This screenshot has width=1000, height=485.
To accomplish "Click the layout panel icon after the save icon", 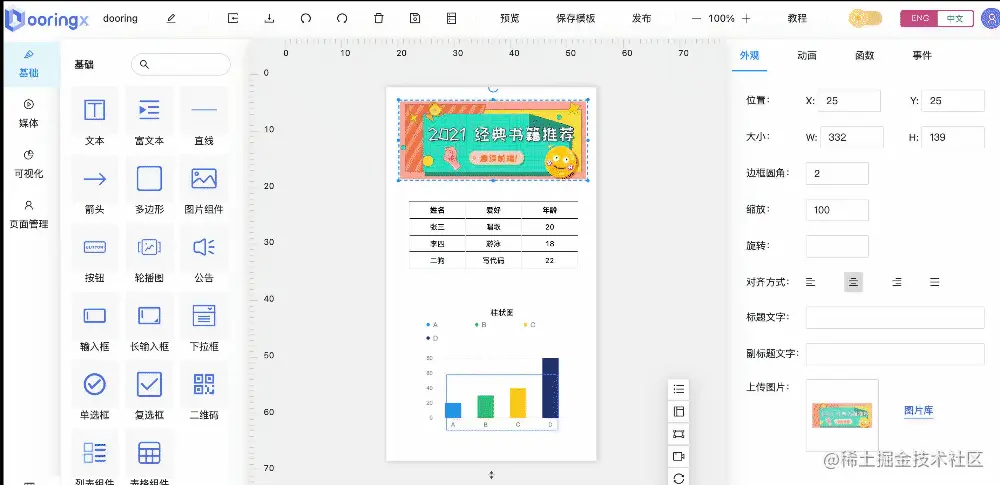I will 452,19.
